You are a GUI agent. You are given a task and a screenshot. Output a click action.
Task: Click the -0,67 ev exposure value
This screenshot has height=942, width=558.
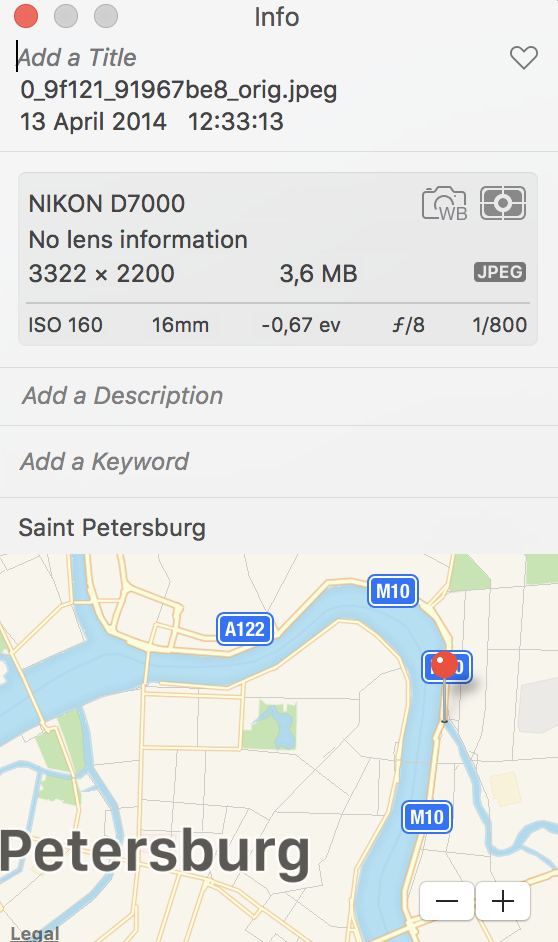click(301, 325)
